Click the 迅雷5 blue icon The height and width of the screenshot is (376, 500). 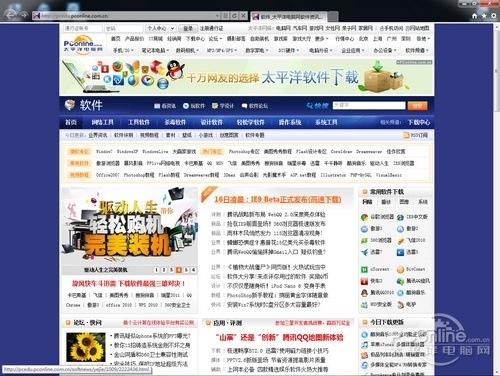pyautogui.click(x=400, y=252)
